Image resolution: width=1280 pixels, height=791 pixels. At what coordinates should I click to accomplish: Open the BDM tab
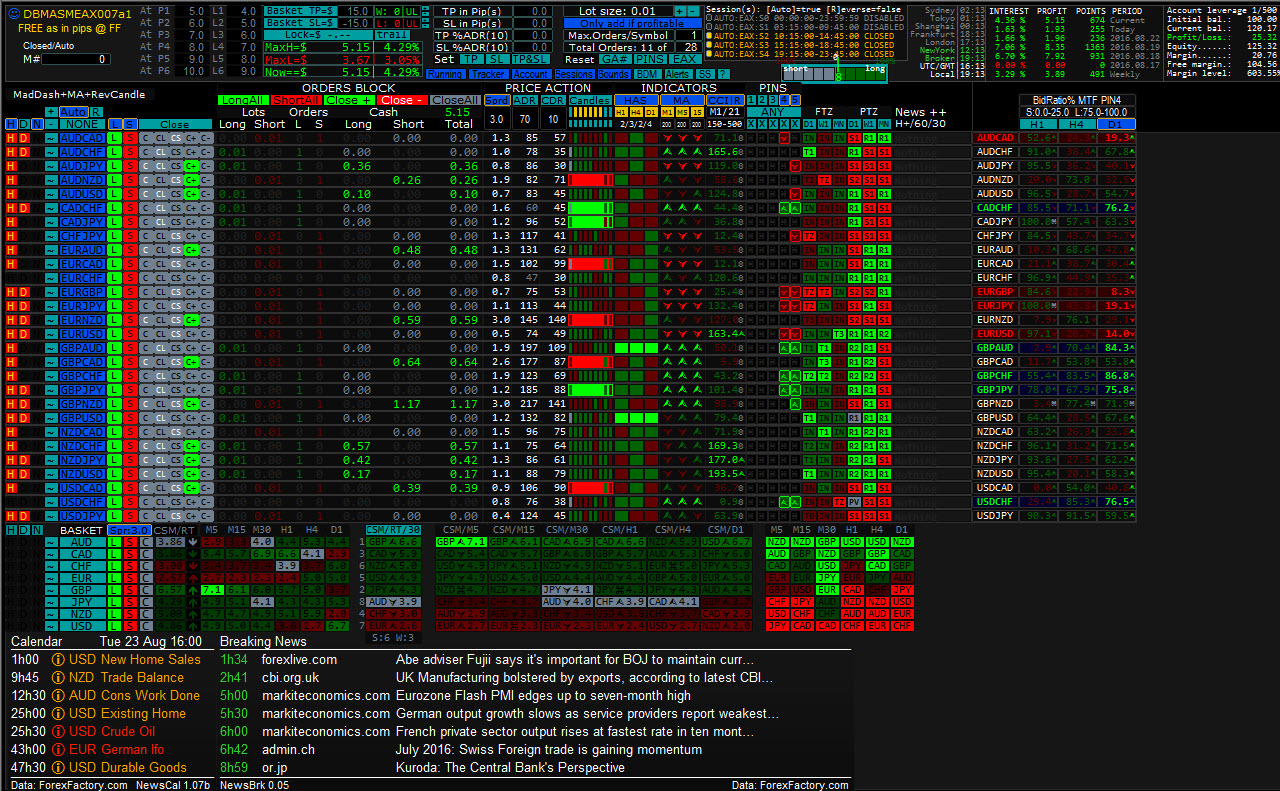(x=647, y=74)
